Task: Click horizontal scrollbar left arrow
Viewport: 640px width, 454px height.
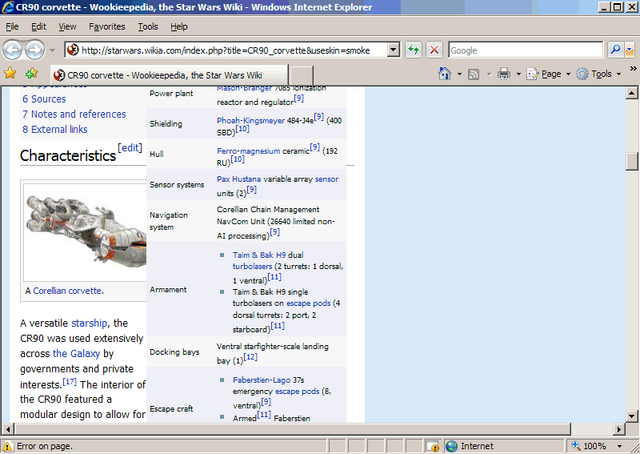Action: point(8,429)
